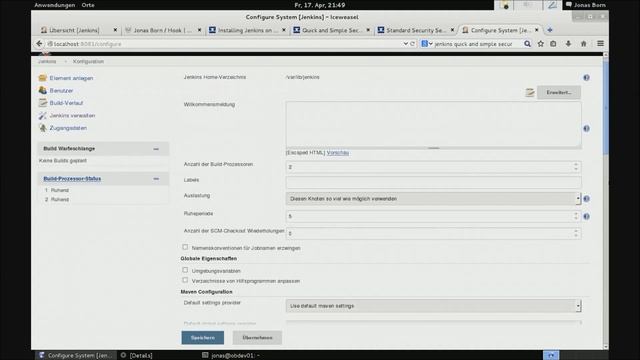Go back with browser back arrow
This screenshot has width=640, height=360.
(x=39, y=44)
